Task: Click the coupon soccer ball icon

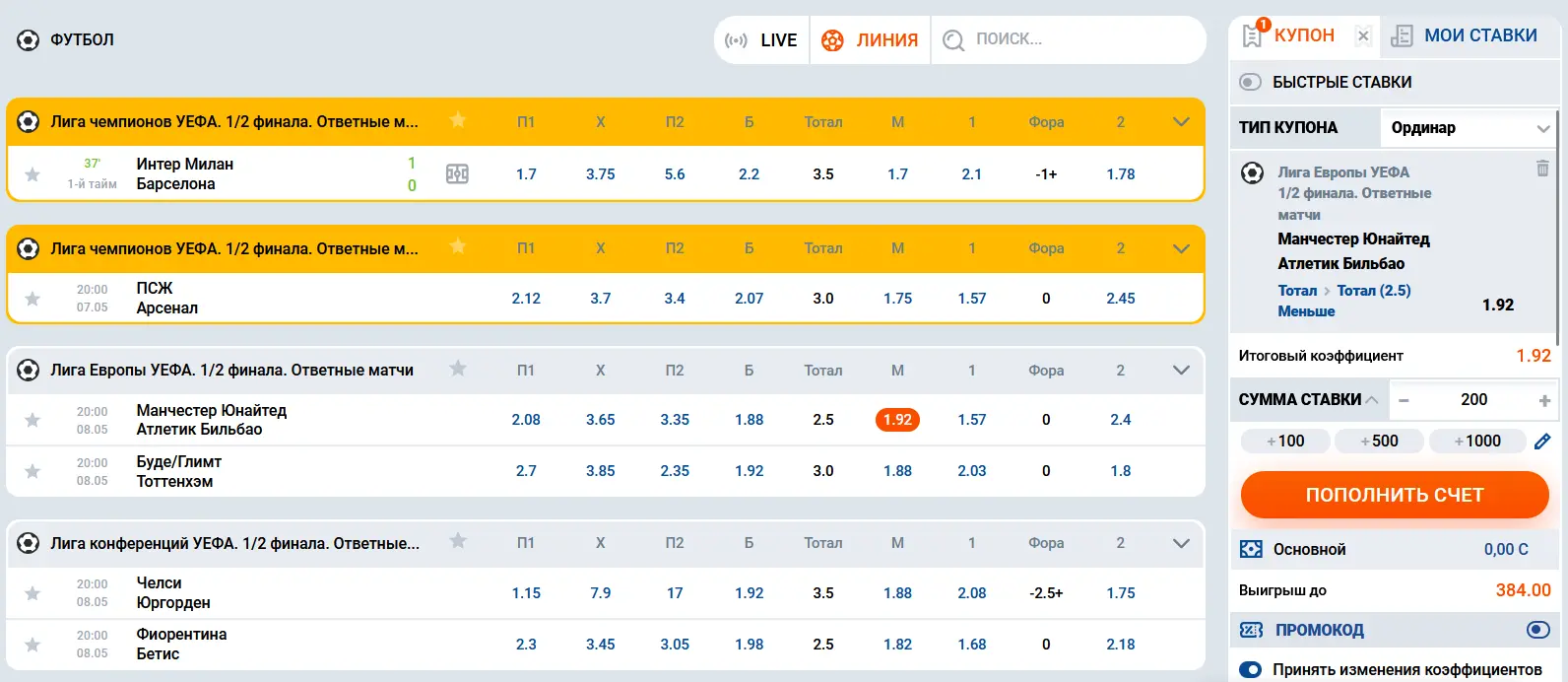Action: tap(1252, 173)
